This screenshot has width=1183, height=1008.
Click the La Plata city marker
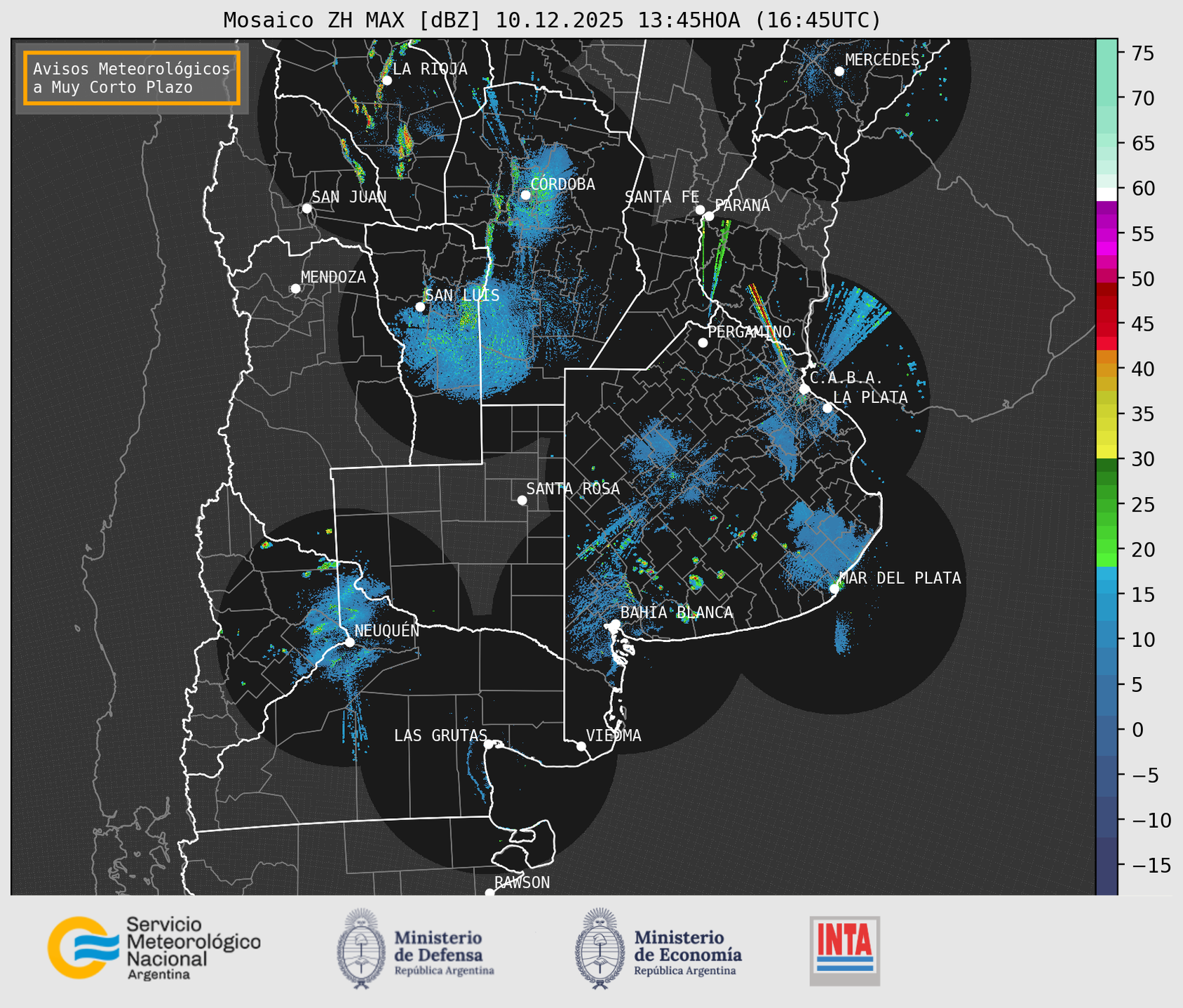point(827,408)
